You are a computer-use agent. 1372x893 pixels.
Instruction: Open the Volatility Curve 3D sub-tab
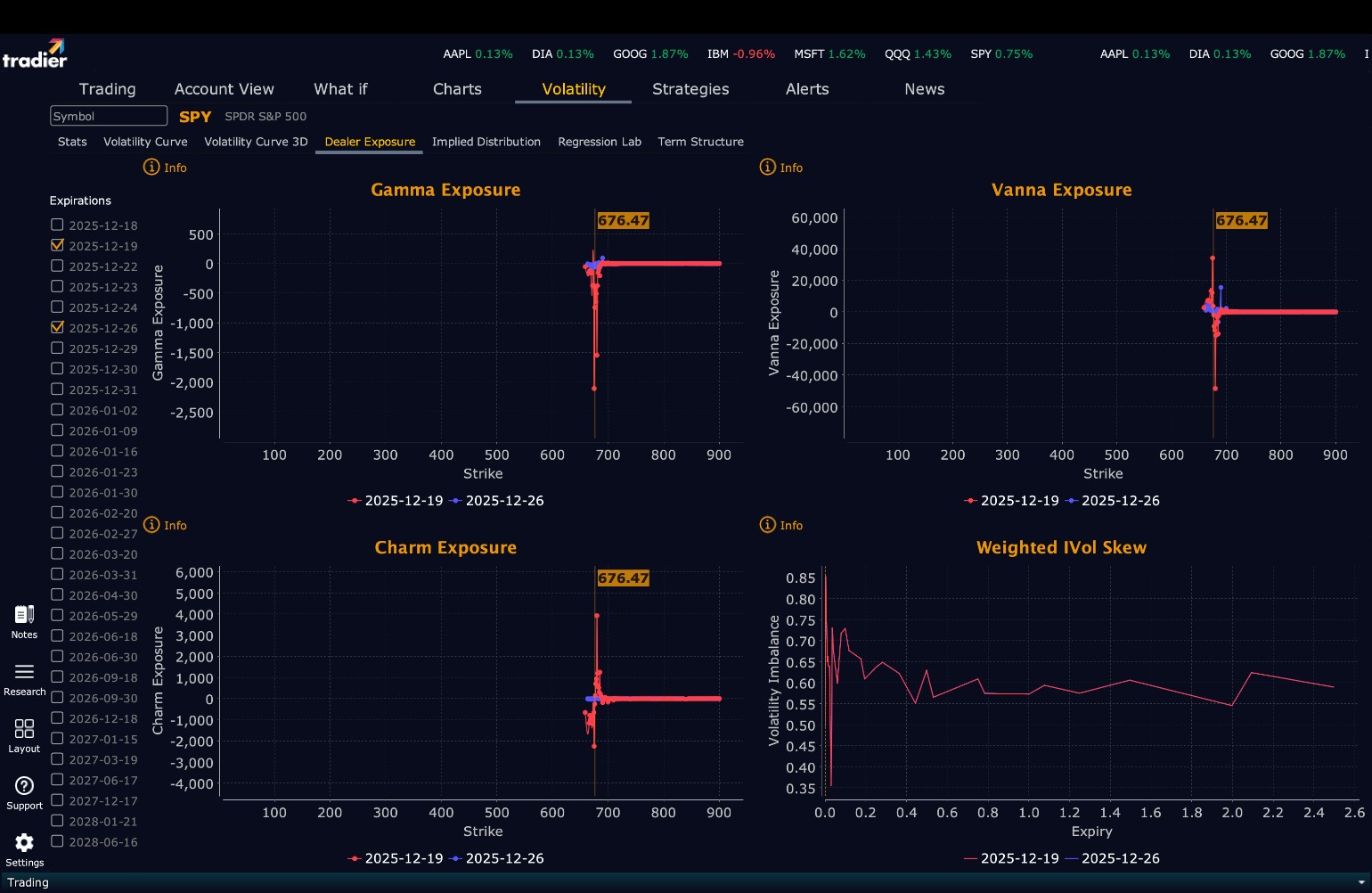(x=256, y=142)
